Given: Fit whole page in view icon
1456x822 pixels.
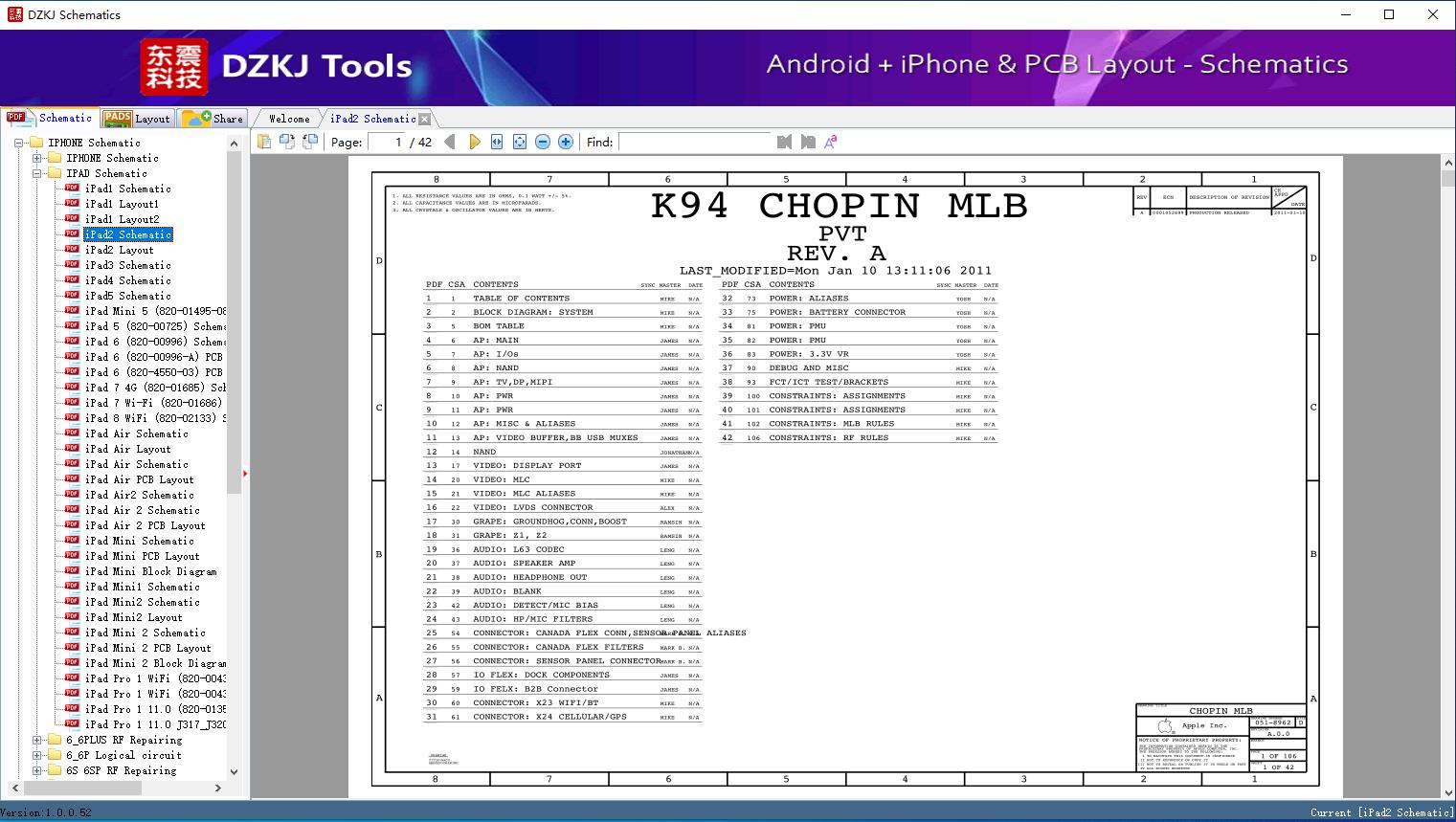Looking at the screenshot, I should (520, 142).
